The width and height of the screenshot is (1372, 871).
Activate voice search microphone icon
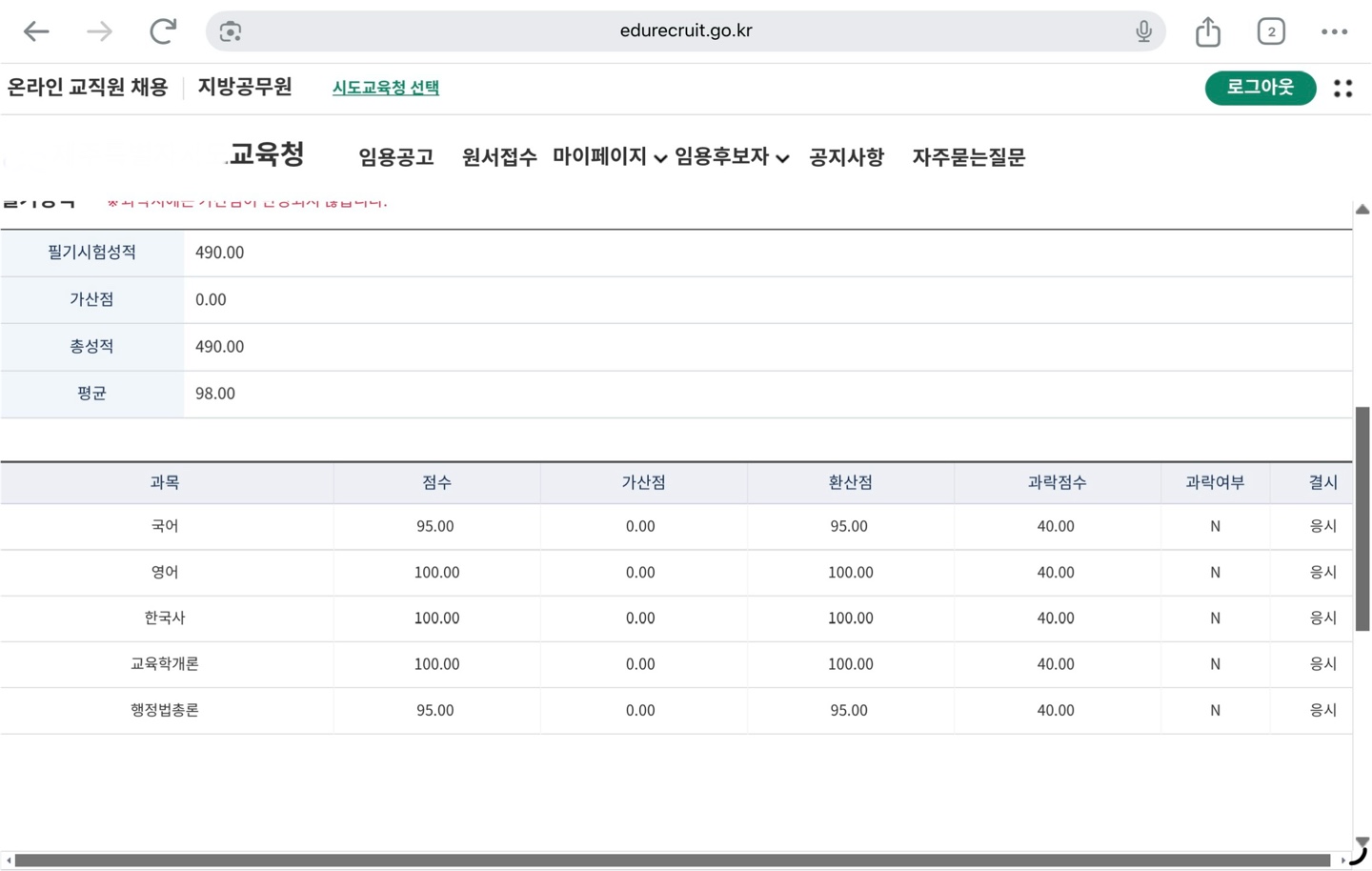(x=1143, y=31)
